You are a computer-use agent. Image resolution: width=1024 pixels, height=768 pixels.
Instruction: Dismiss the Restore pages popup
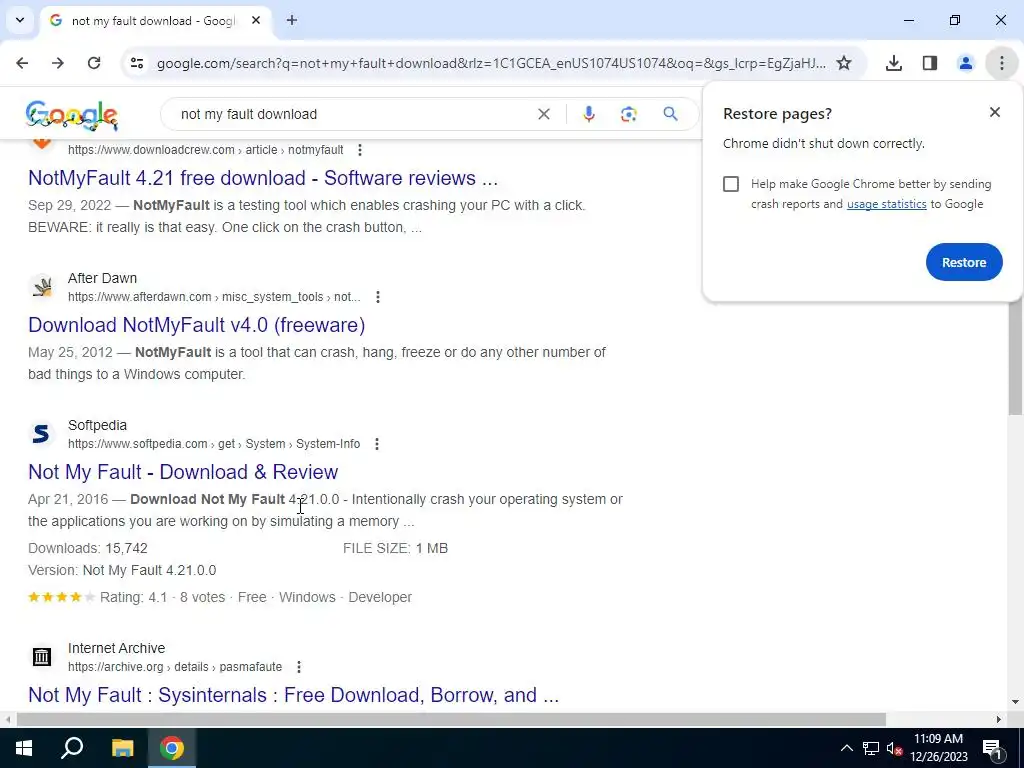pyautogui.click(x=995, y=112)
